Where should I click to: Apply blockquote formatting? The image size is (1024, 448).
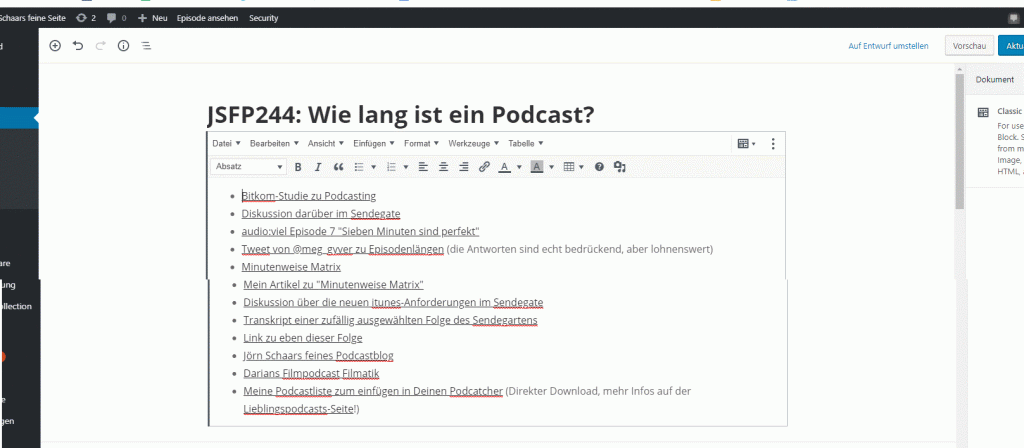click(x=338, y=167)
